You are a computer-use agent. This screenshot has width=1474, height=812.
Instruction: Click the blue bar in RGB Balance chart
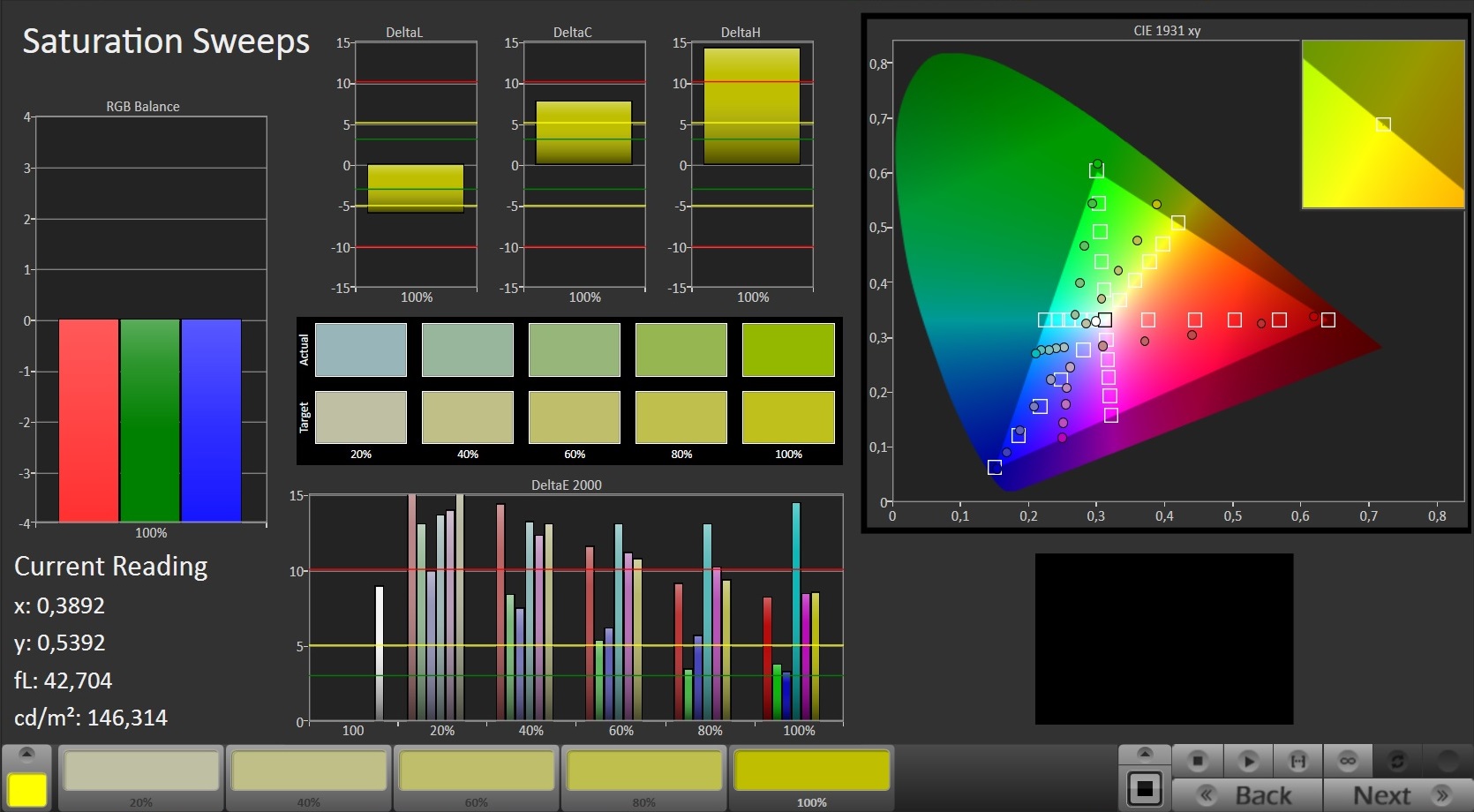pos(211,420)
